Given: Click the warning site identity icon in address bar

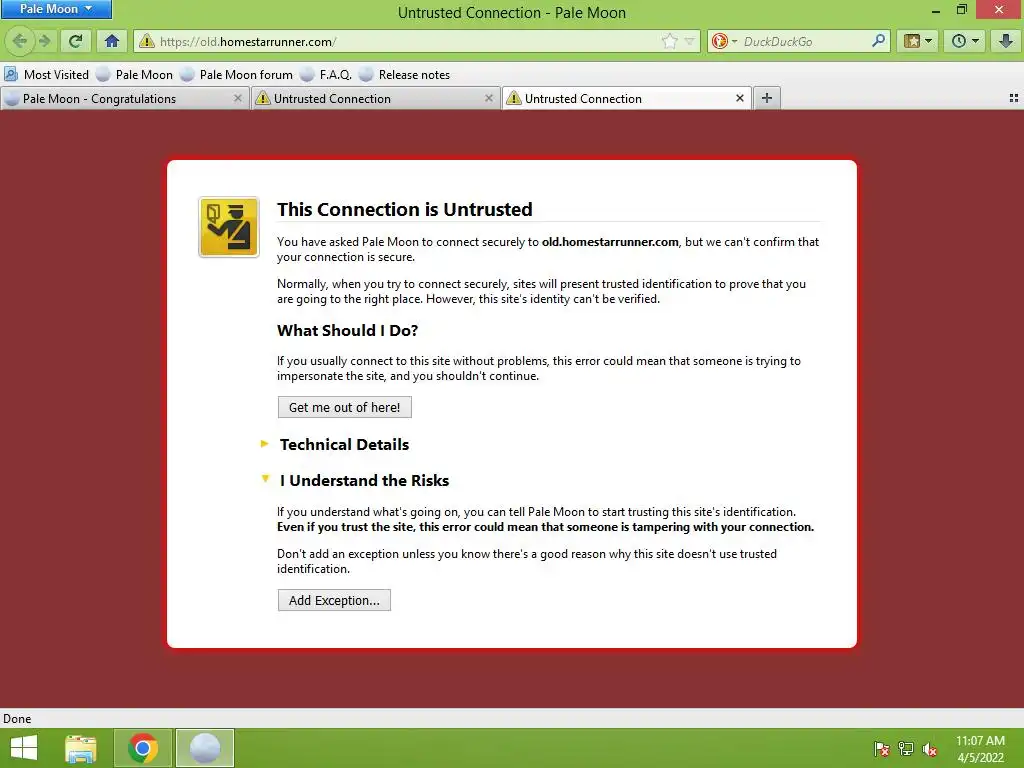Looking at the screenshot, I should click(147, 41).
